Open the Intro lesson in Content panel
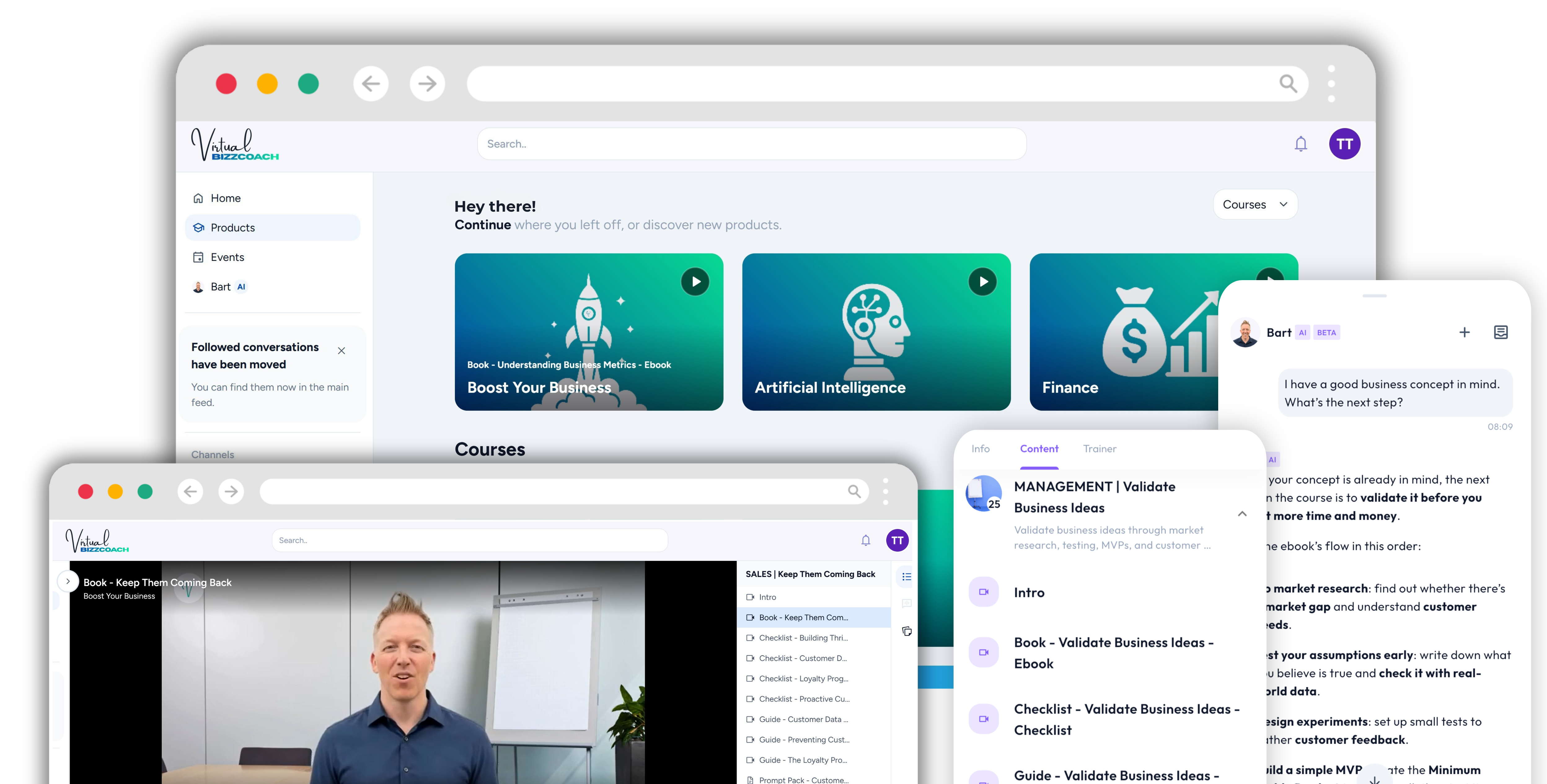1547x784 pixels. coord(1109,592)
